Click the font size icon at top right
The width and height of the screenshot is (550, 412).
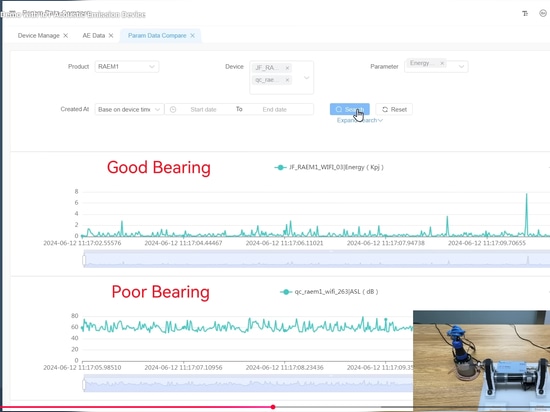coord(525,14)
